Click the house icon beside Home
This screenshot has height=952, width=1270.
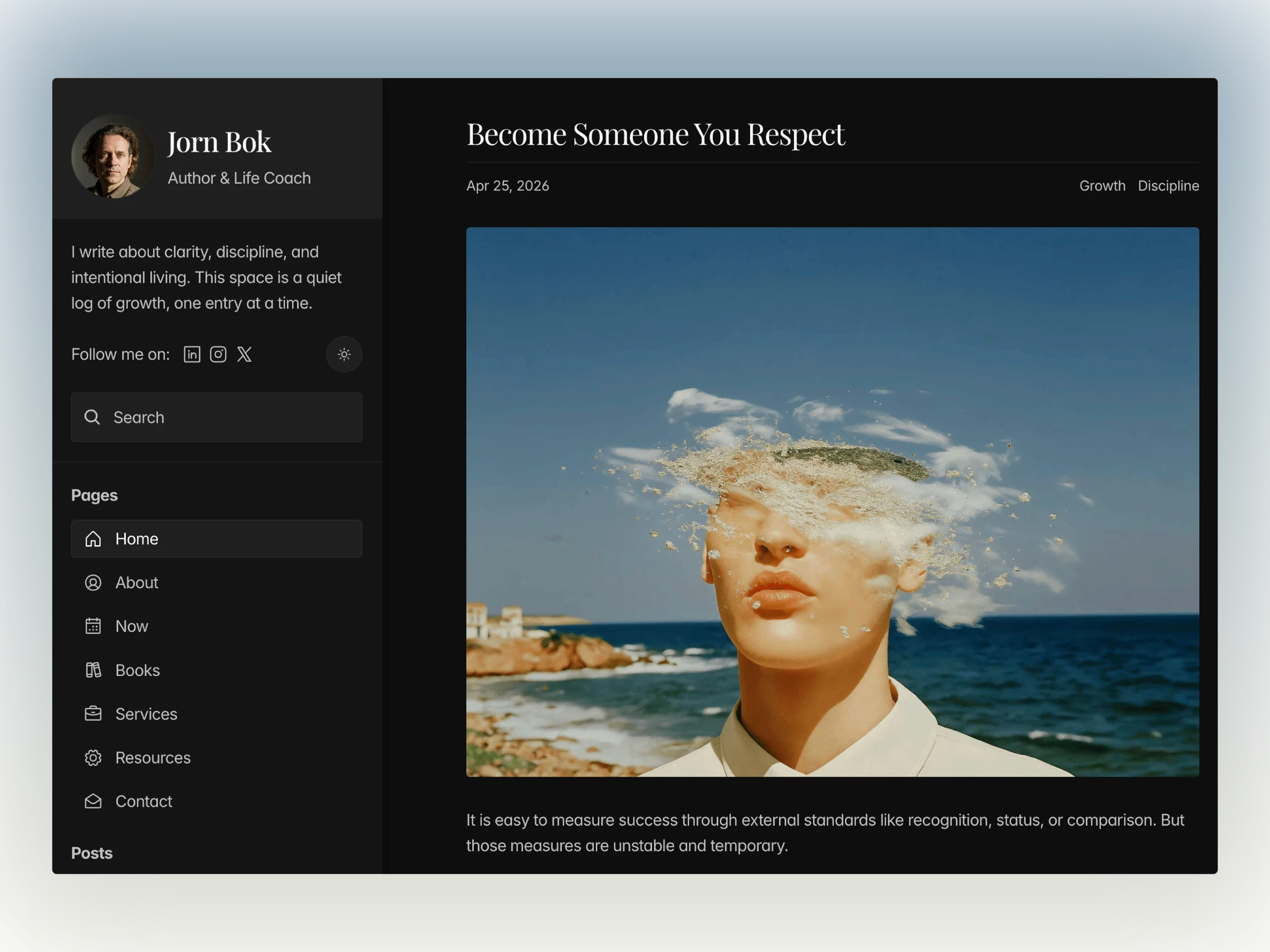[x=93, y=539]
